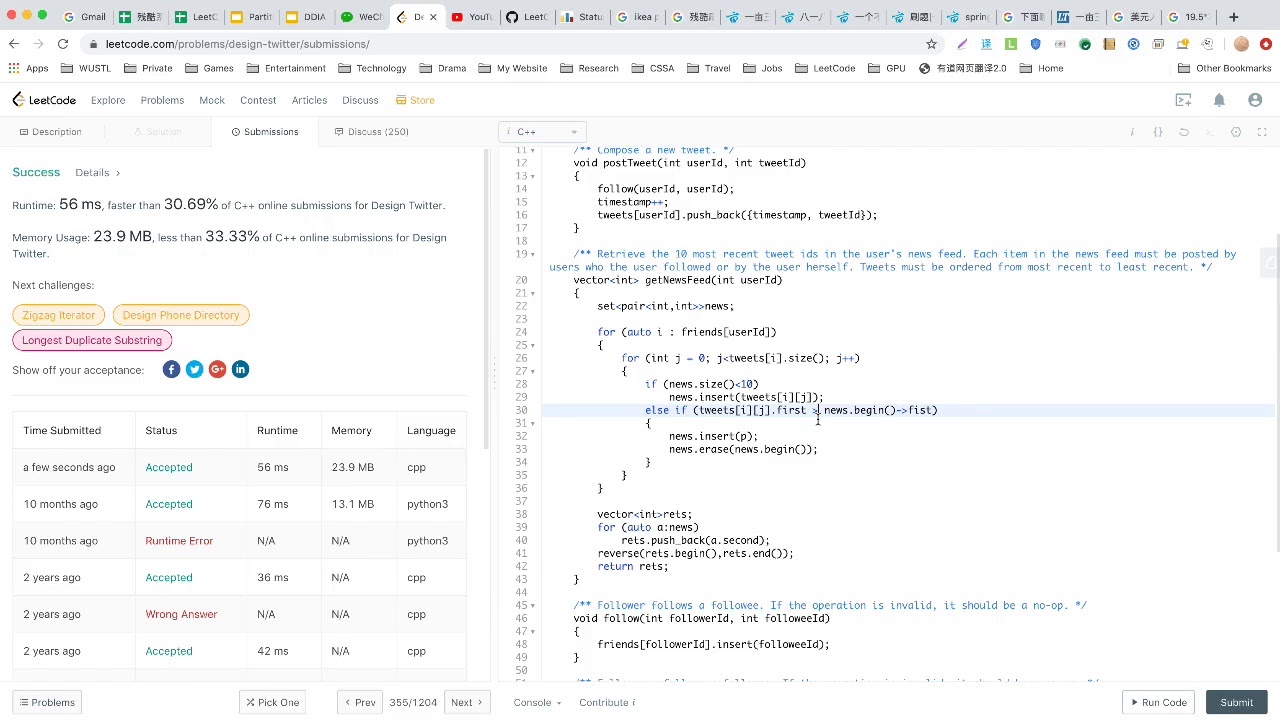Share acceptance via LinkedIn icon
Image resolution: width=1280 pixels, height=720 pixels.
point(240,370)
